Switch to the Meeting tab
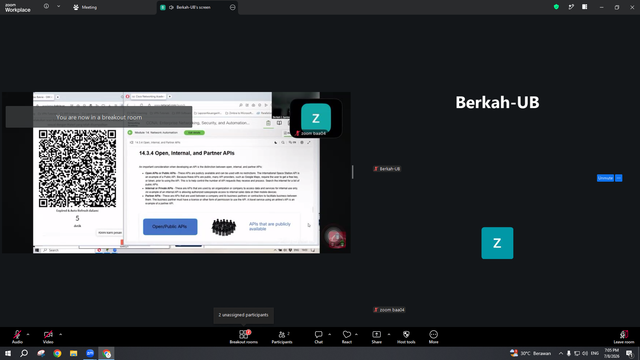Viewport: 640px width, 360px height. [85, 7]
